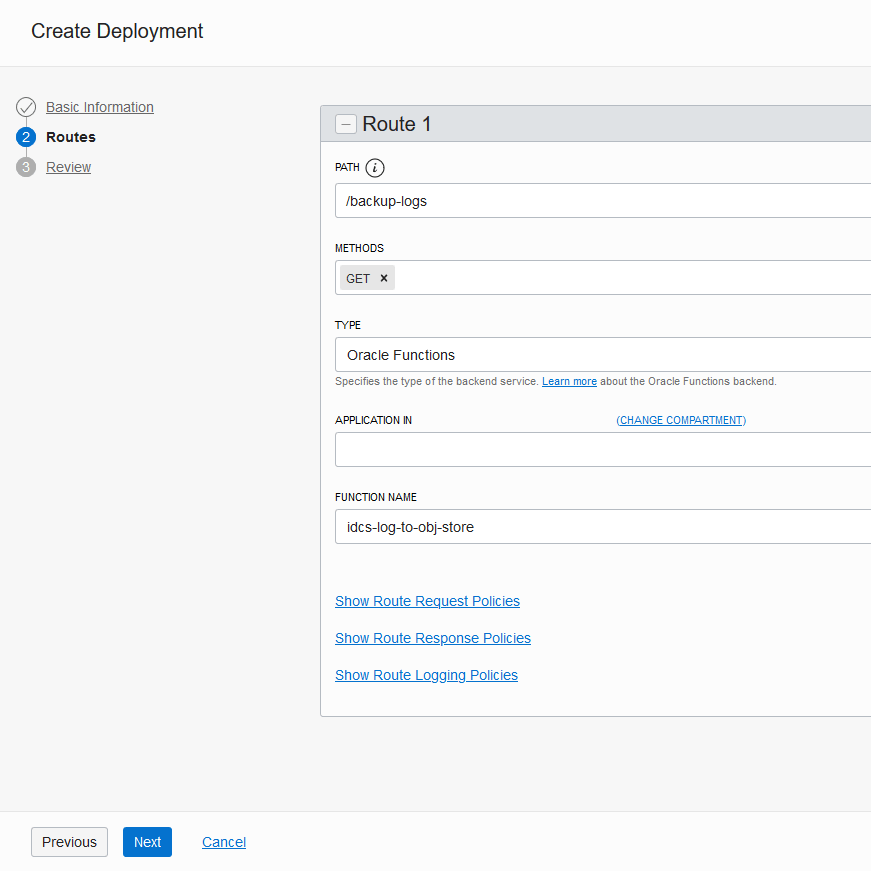Image resolution: width=871 pixels, height=871 pixels.
Task: Click Learn more about Oracle Functions backend
Action: pos(569,382)
